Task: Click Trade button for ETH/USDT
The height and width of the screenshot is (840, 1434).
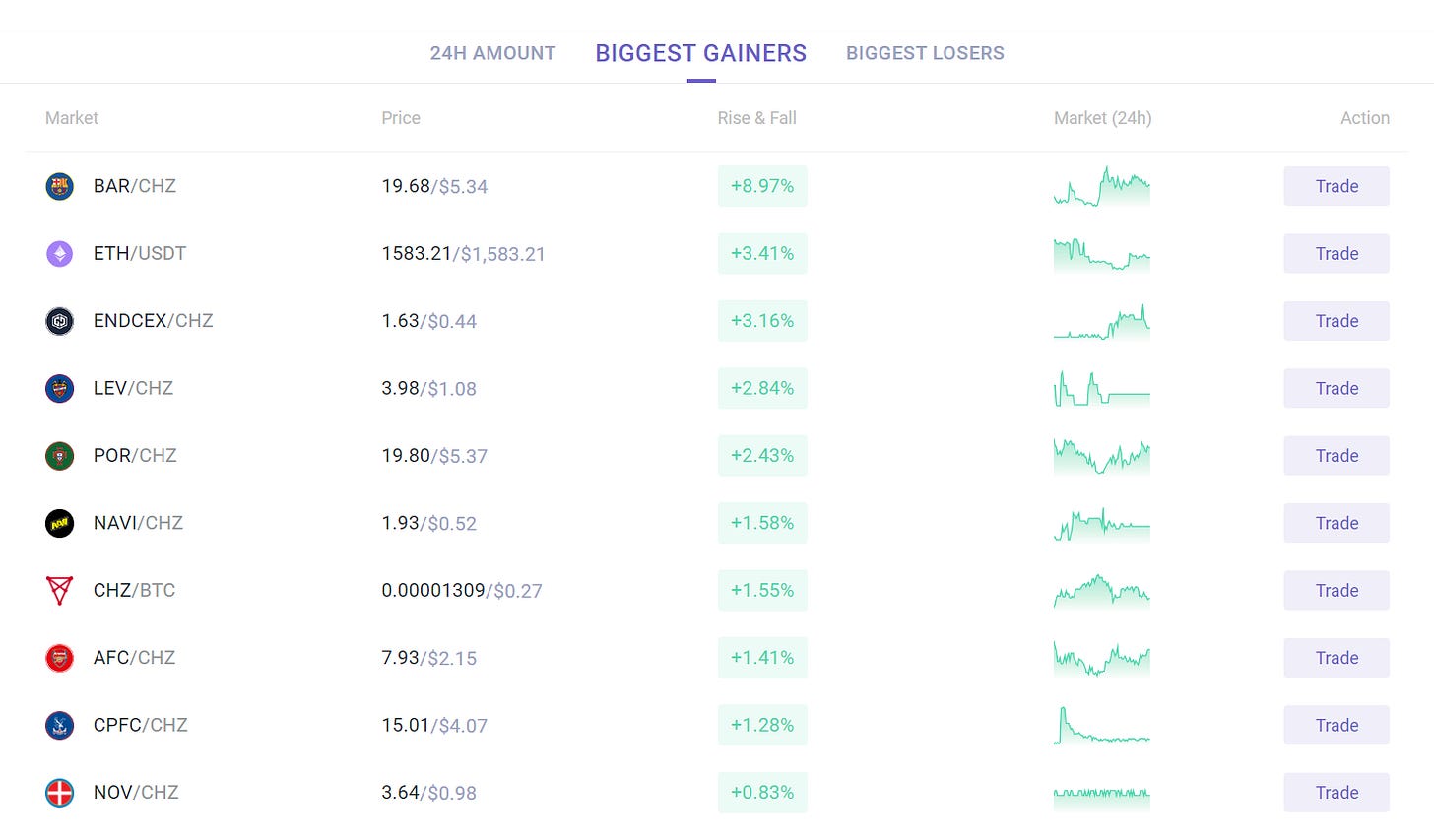Action: coord(1336,254)
